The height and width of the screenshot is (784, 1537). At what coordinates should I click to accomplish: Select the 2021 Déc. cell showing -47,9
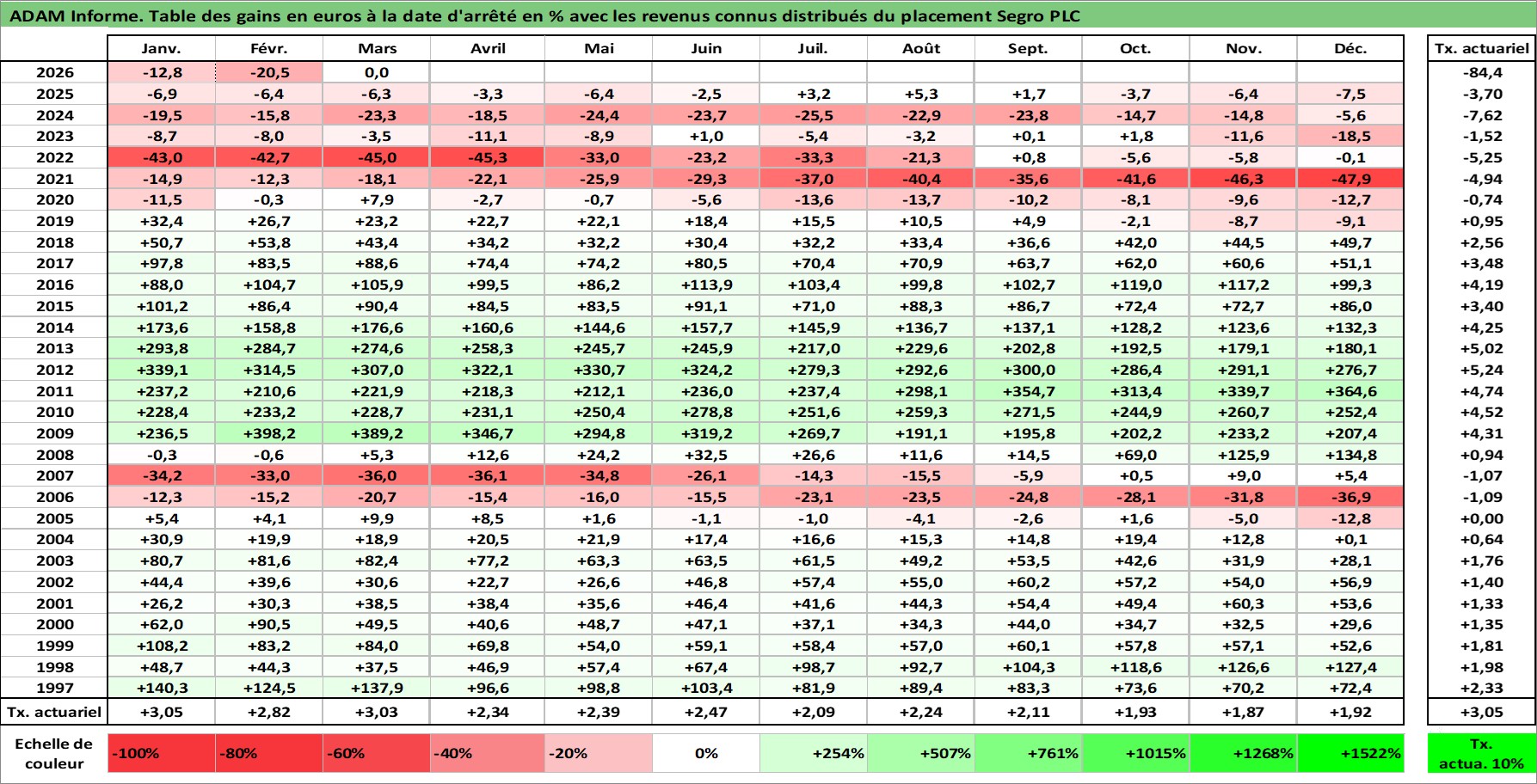pyautogui.click(x=1350, y=179)
